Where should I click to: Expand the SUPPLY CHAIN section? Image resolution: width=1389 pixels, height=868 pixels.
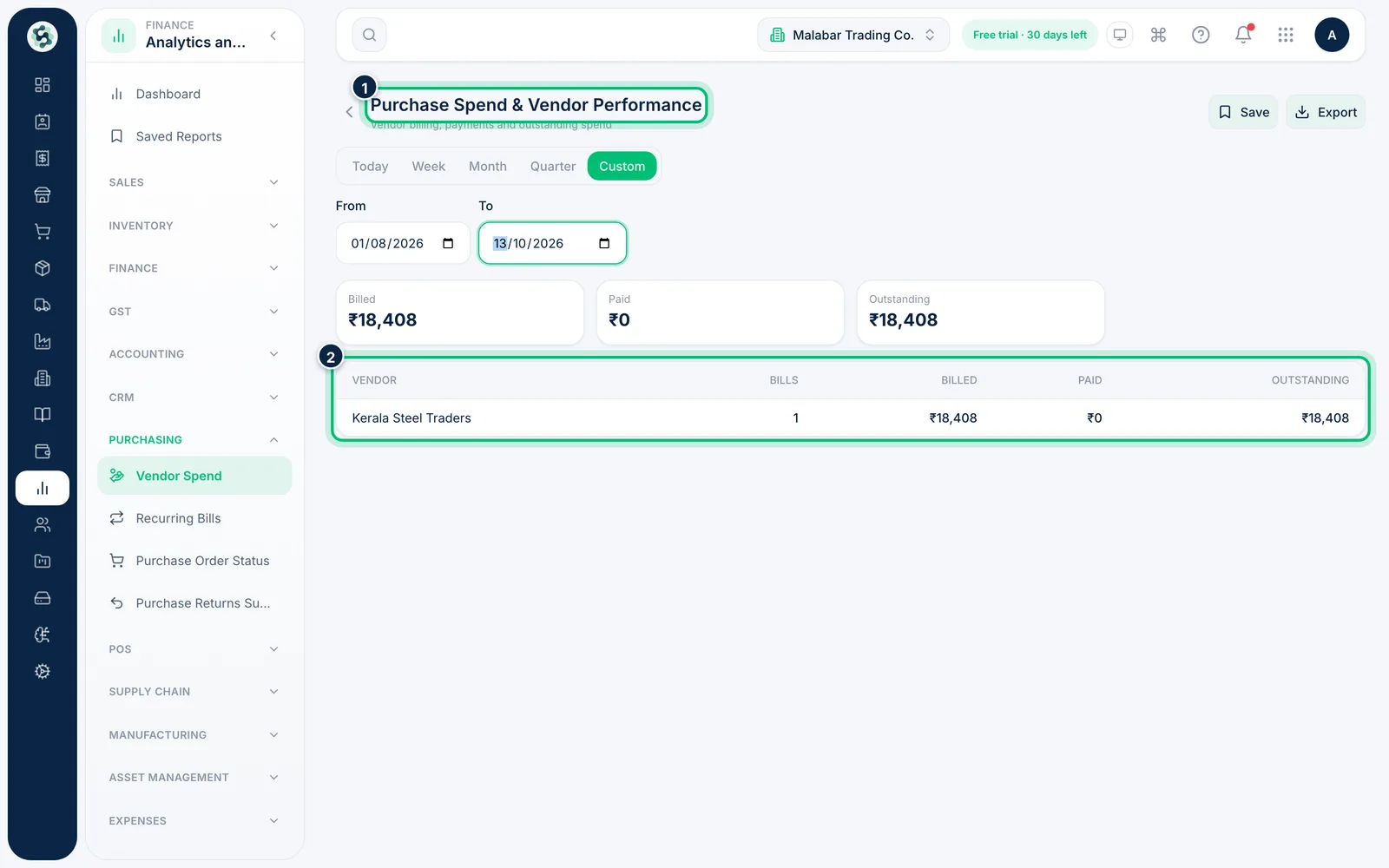(194, 692)
